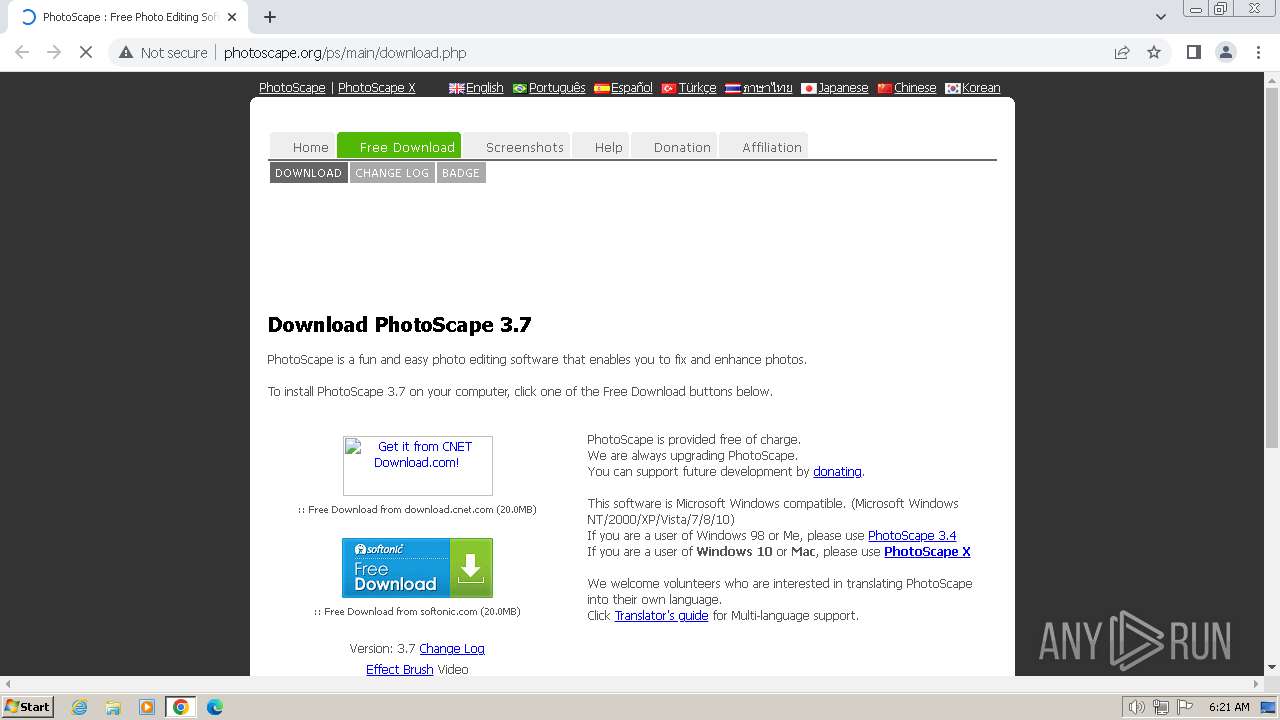
Task: Select the Free Download tab
Action: tap(399, 146)
